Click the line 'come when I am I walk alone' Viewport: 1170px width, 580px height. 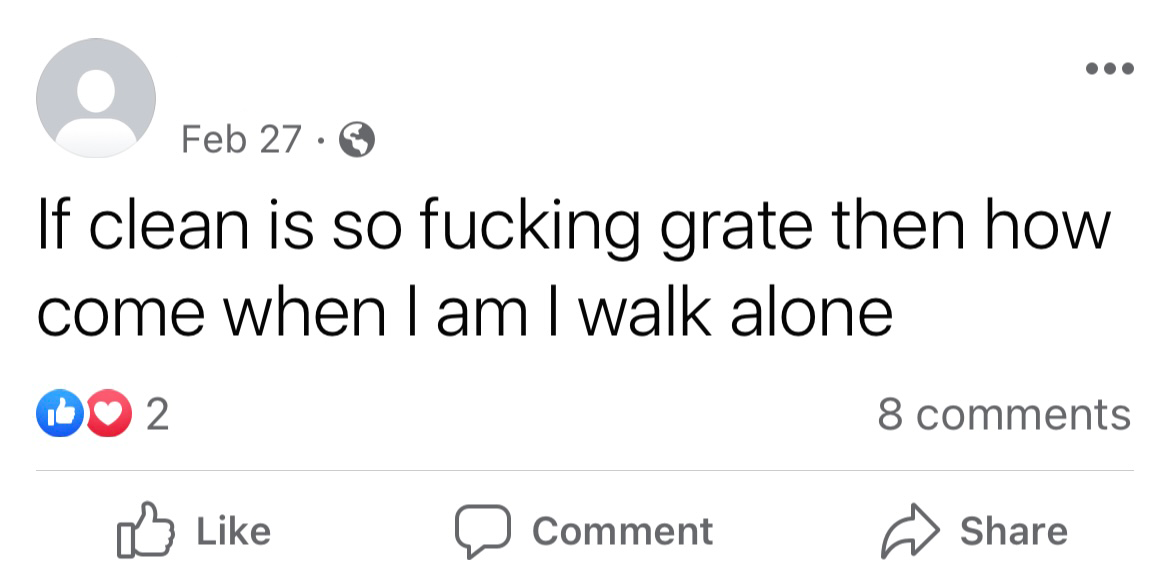464,313
